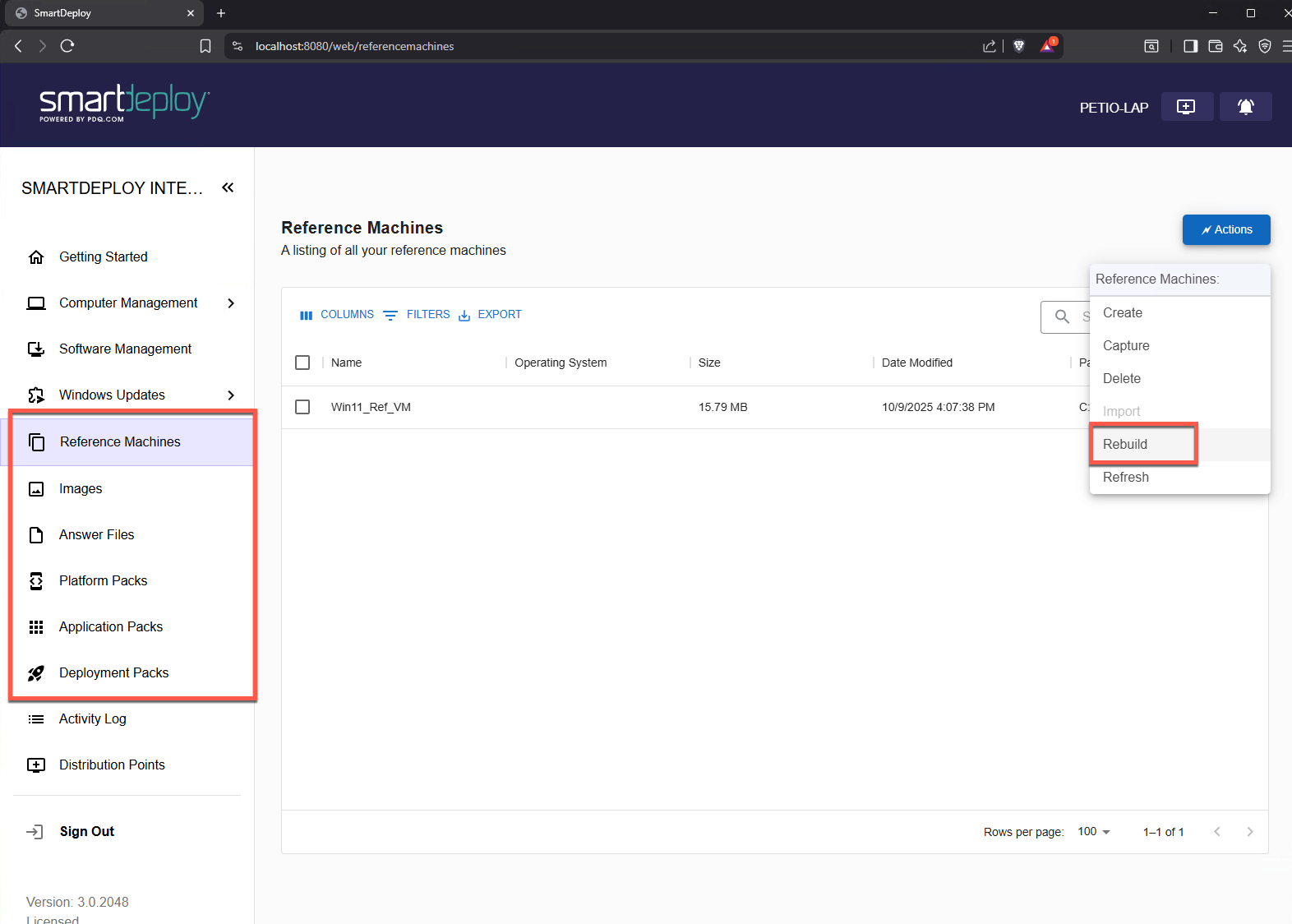Select Rebuild from the Actions menu
The height and width of the screenshot is (924, 1292).
(x=1125, y=445)
